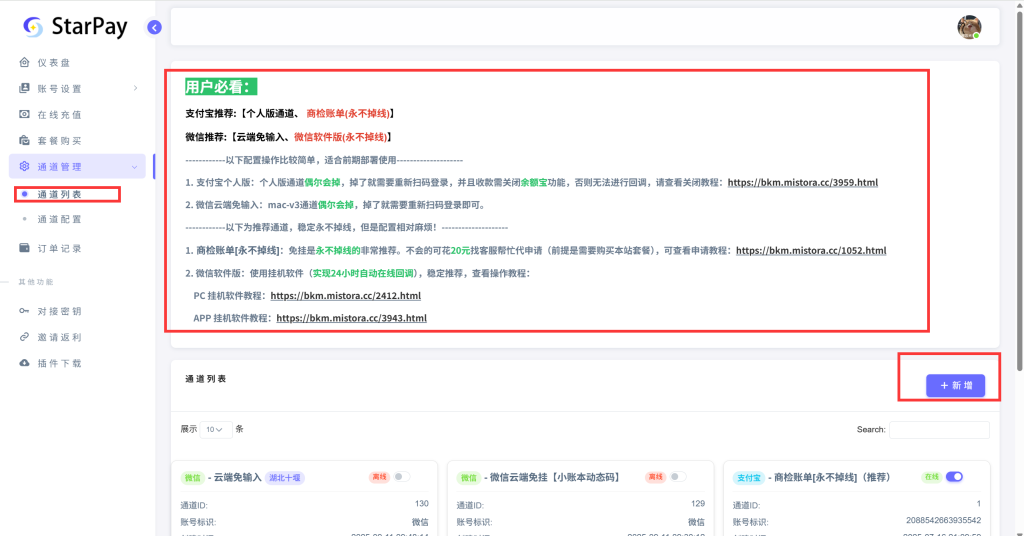Click the 用户必看 heading

pos(221,87)
